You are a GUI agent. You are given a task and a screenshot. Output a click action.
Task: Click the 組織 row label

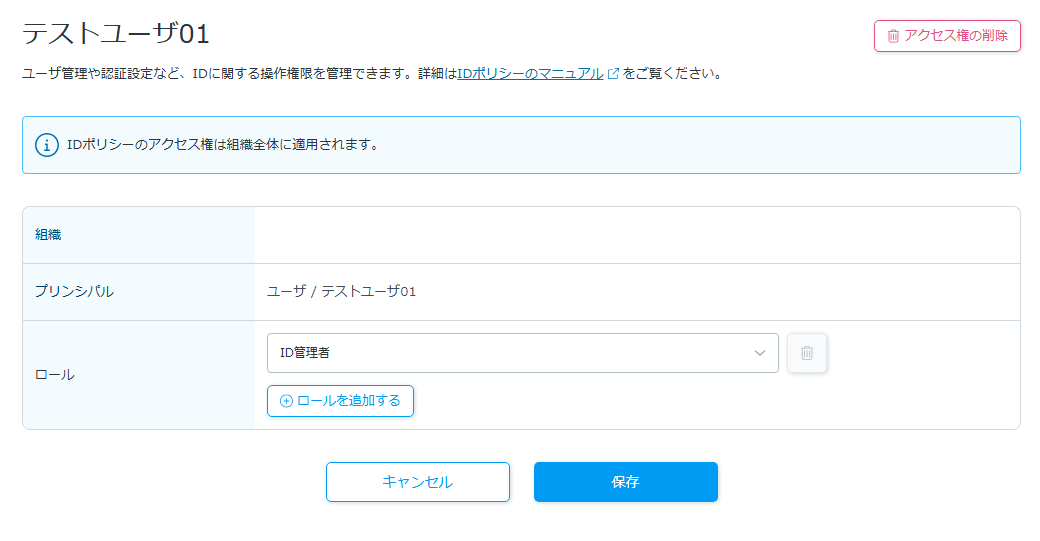click(49, 235)
